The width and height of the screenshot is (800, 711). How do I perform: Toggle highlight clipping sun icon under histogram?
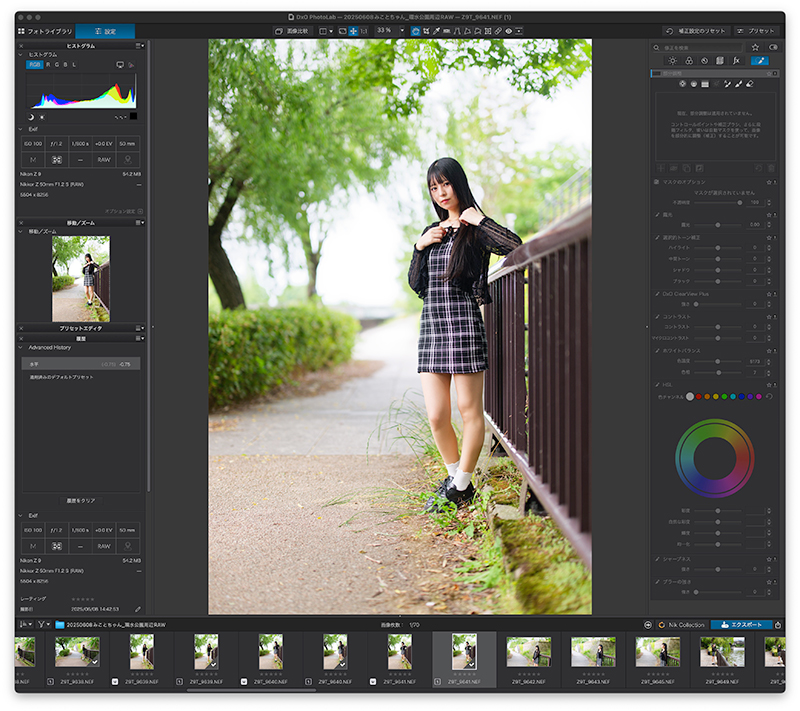42,117
